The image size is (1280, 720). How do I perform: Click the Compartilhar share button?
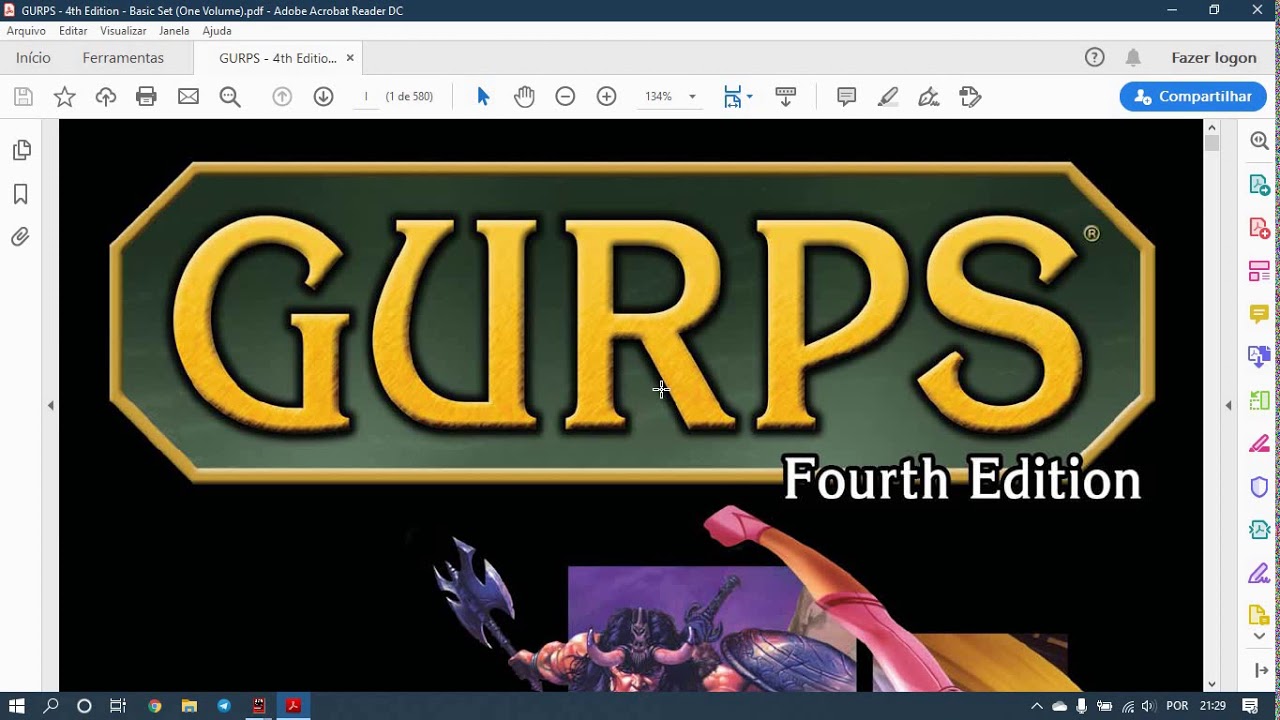(x=1193, y=96)
